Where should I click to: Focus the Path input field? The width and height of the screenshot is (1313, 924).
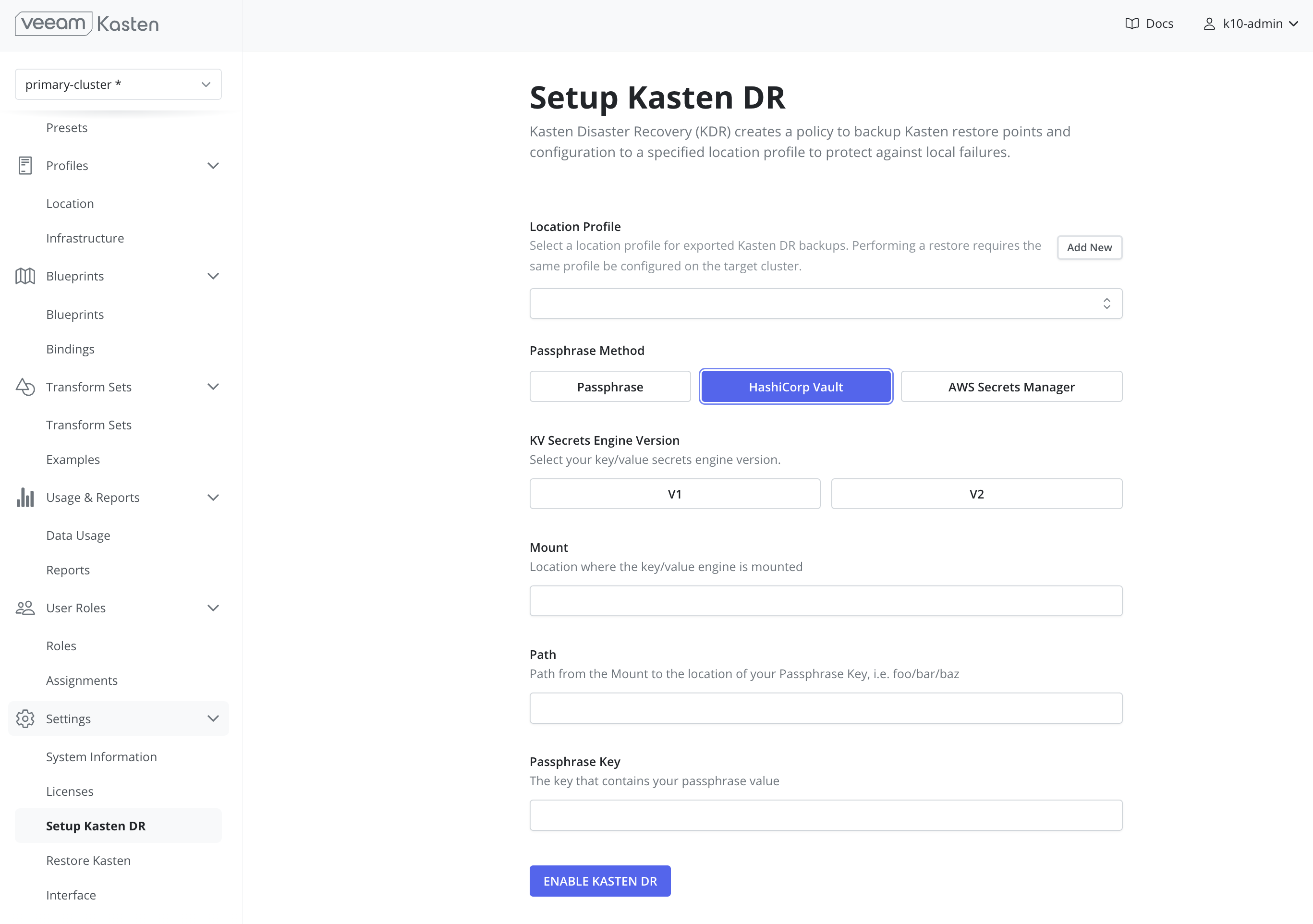point(826,708)
